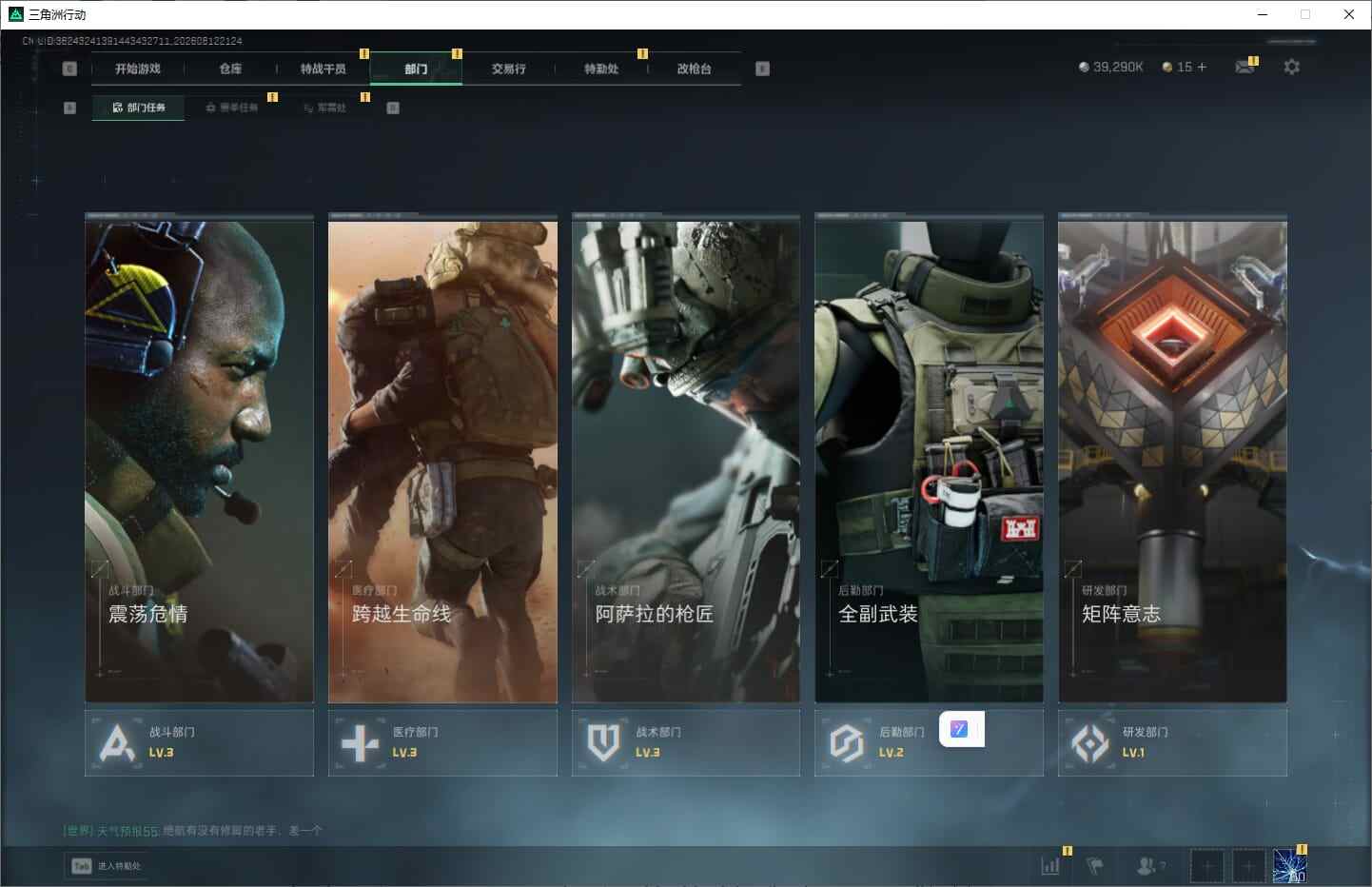Click the right key-hint icon after 改枪台
This screenshot has width=1372, height=887.
point(762,69)
